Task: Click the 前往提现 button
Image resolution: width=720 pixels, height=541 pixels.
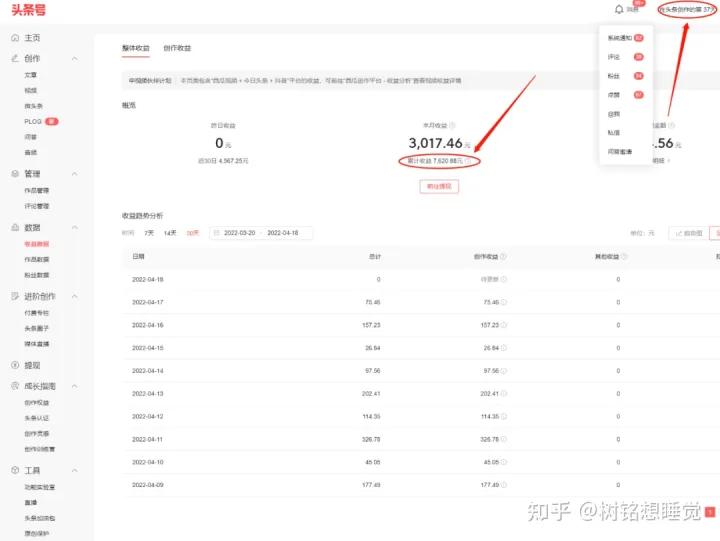Action: [x=439, y=186]
